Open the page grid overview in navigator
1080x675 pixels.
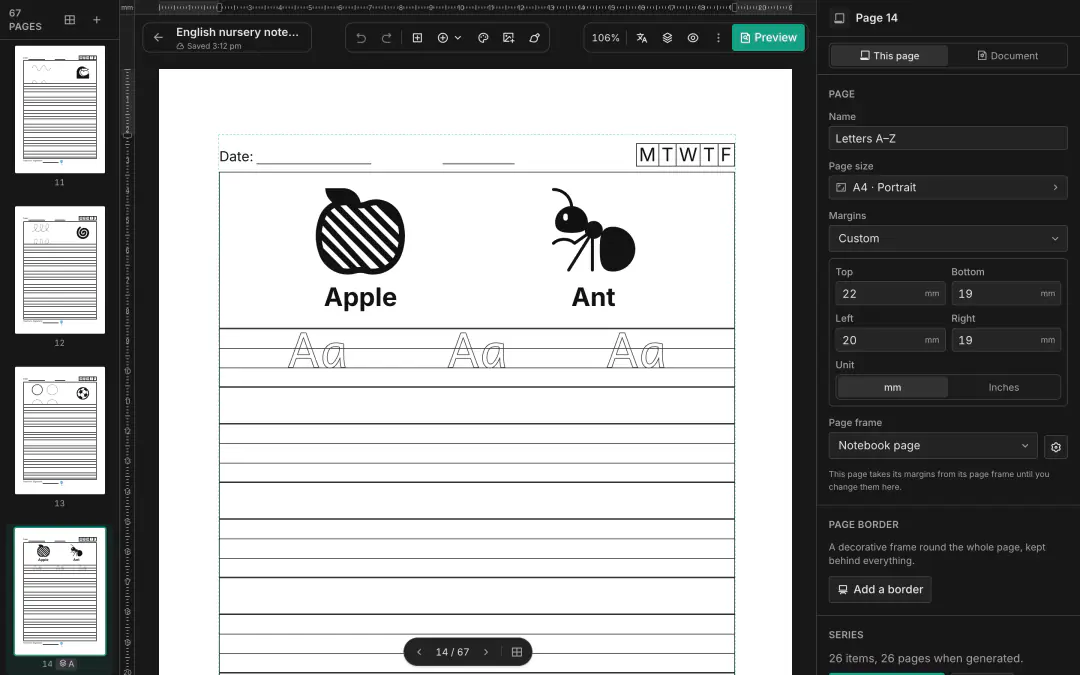pyautogui.click(x=517, y=652)
